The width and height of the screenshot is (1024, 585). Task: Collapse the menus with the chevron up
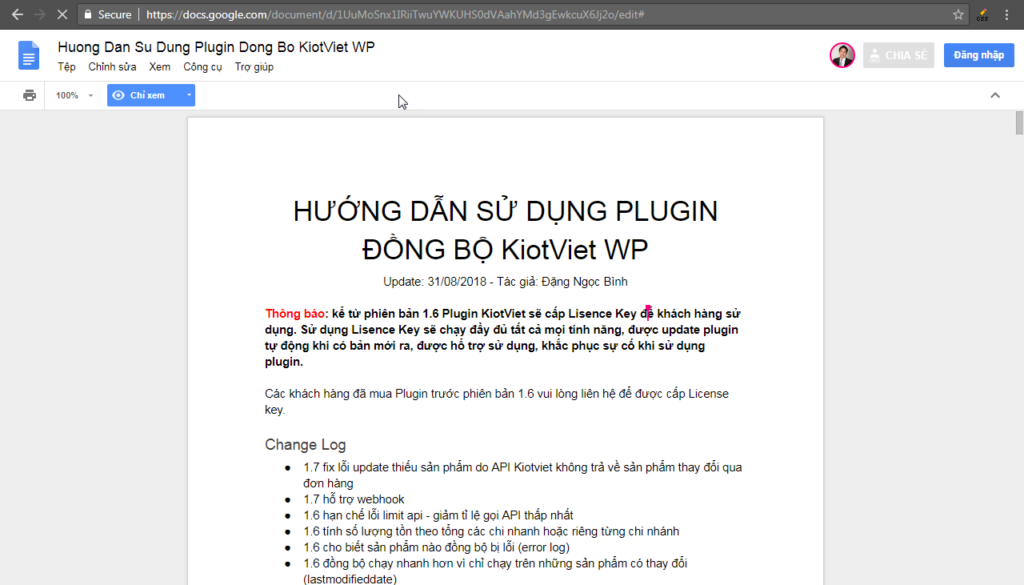coord(995,95)
